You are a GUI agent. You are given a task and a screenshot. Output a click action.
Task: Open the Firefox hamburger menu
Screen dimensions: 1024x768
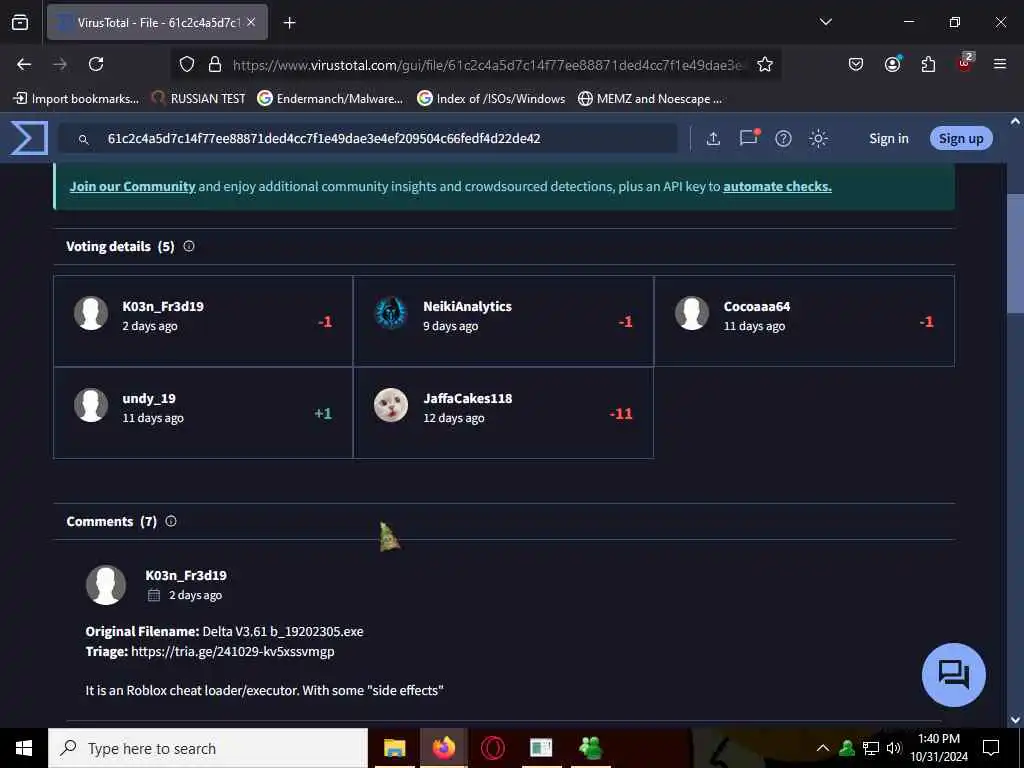click(x=1000, y=64)
